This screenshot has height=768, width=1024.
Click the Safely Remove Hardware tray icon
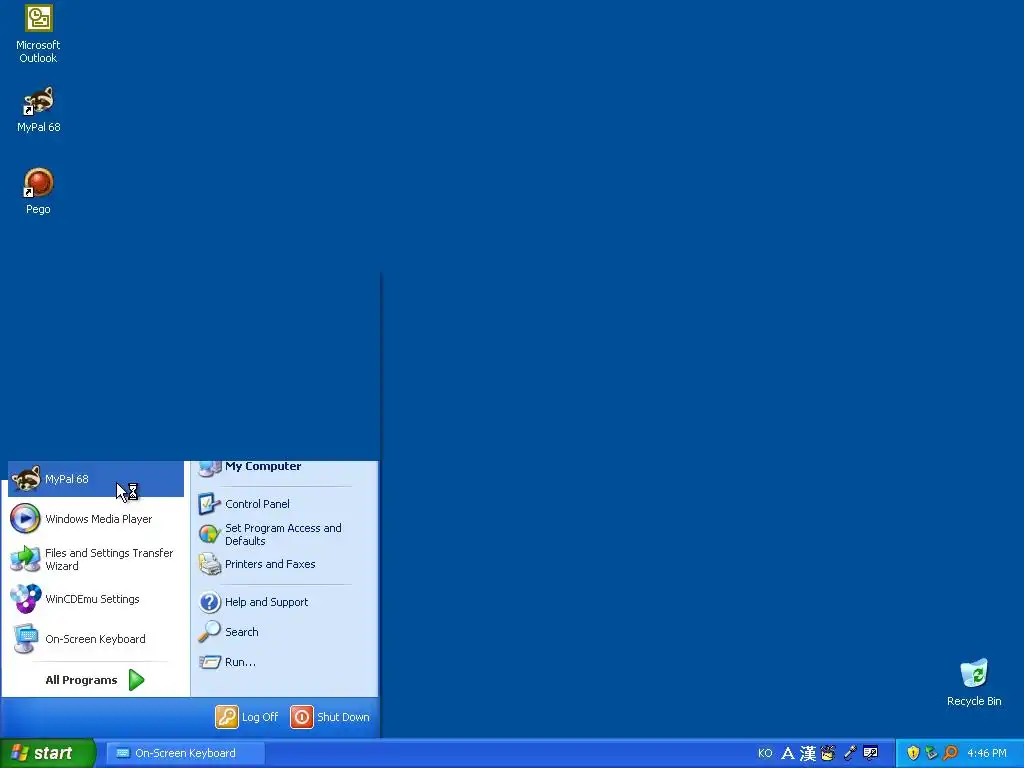coord(931,753)
